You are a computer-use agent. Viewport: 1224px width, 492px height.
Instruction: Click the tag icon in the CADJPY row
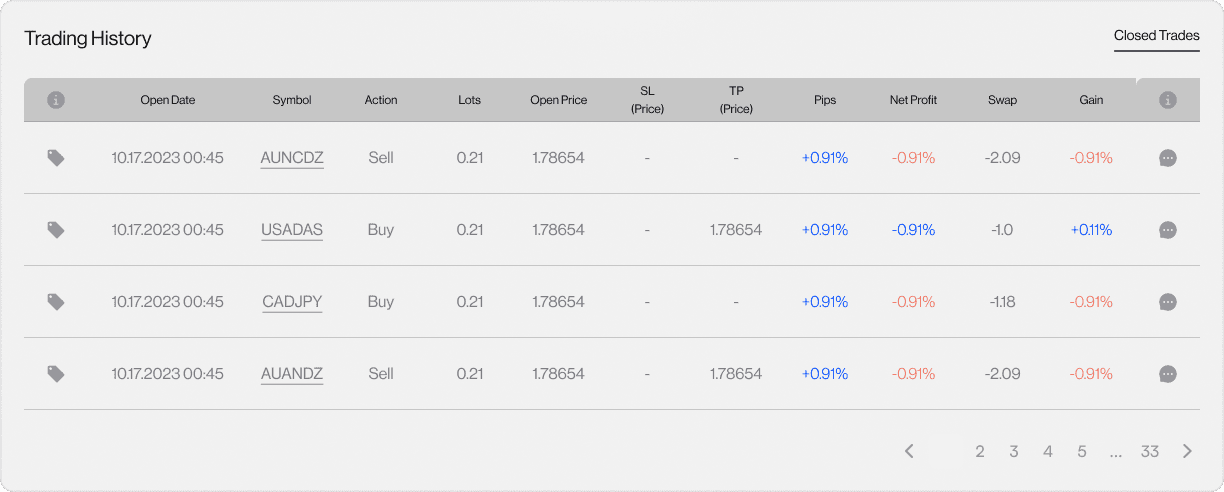coord(56,302)
